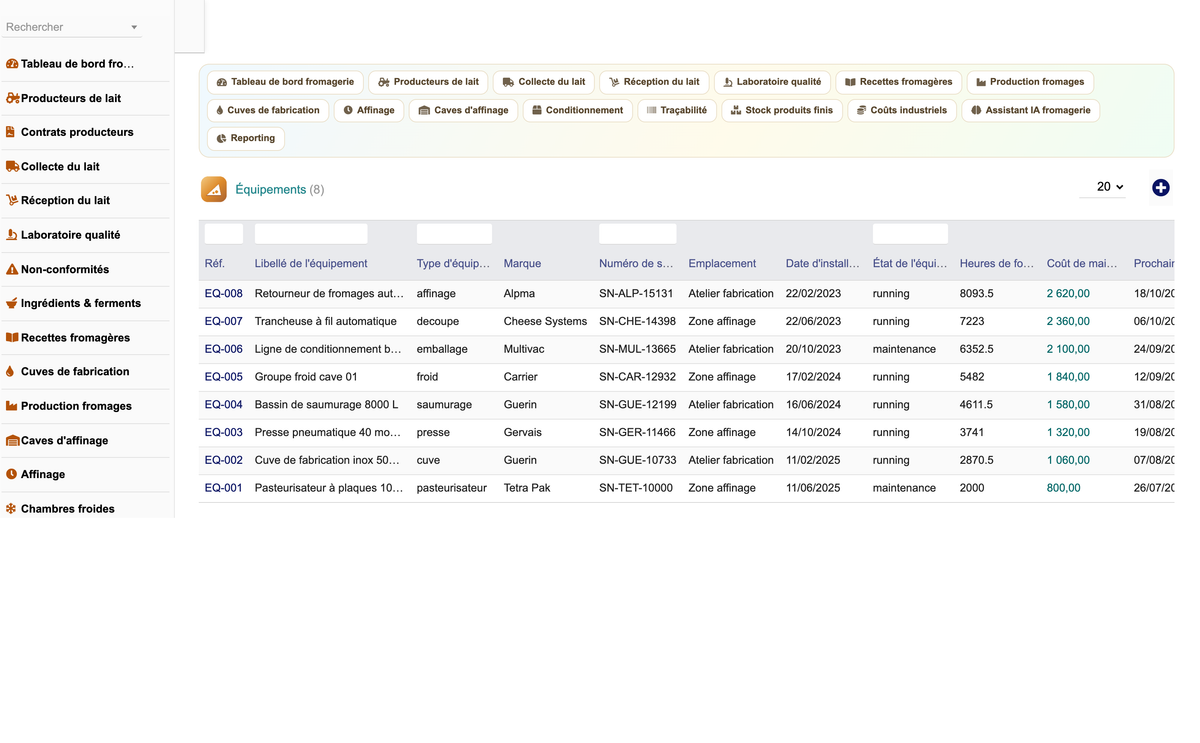
Task: Open equipment record EQ-004
Action: click(224, 405)
